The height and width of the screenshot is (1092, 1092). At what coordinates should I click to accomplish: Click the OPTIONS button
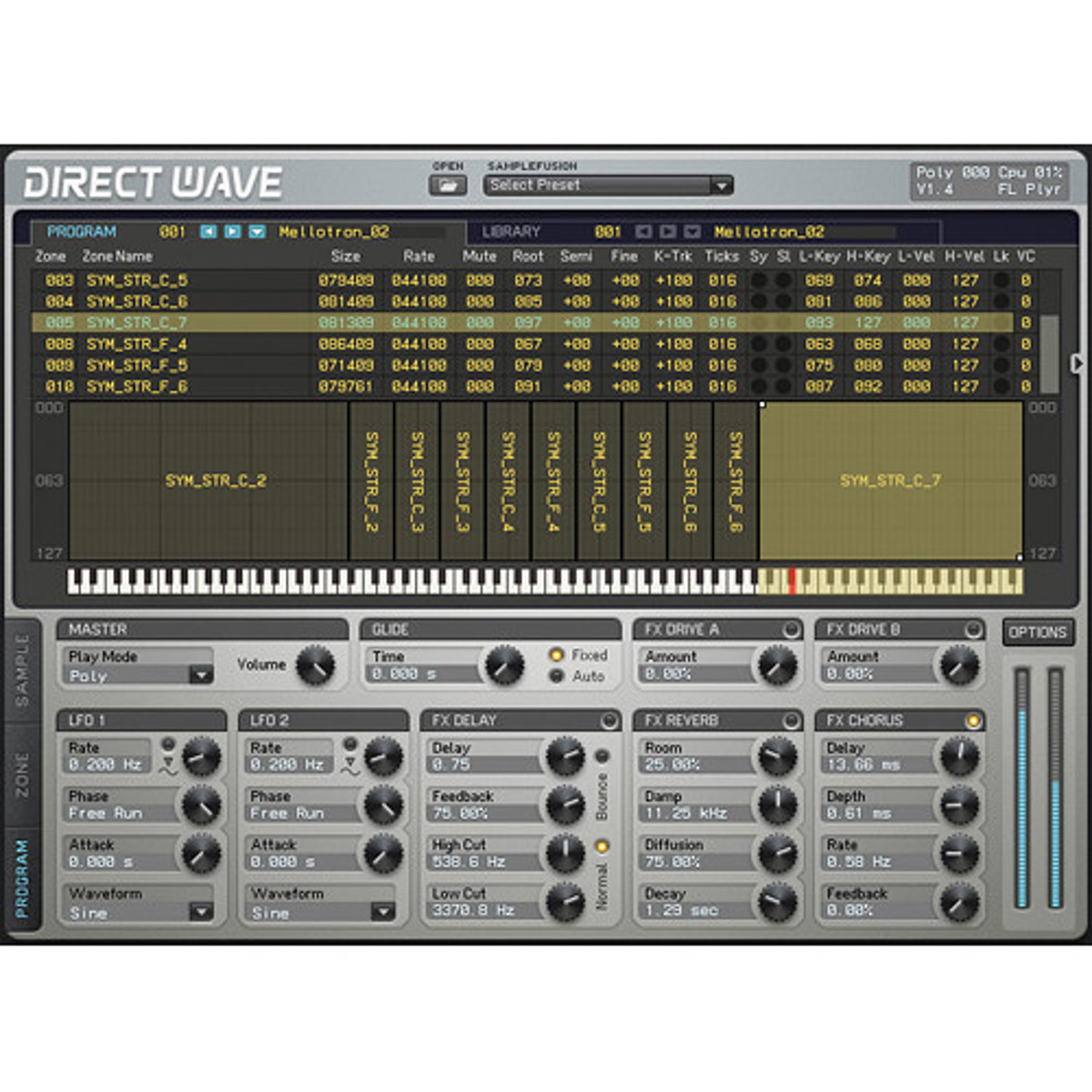[1036, 632]
